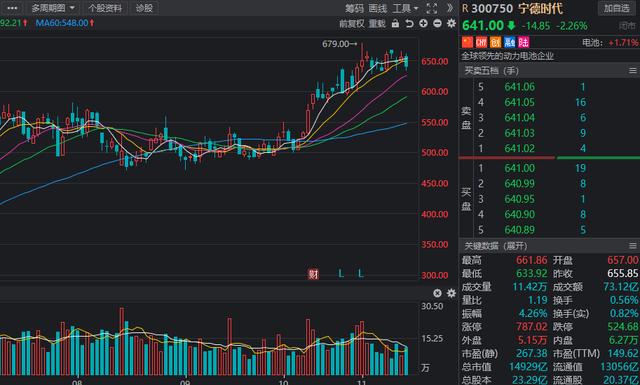Expand the 关键数据（展开）section
This screenshot has height=385, width=640.
pos(496,246)
